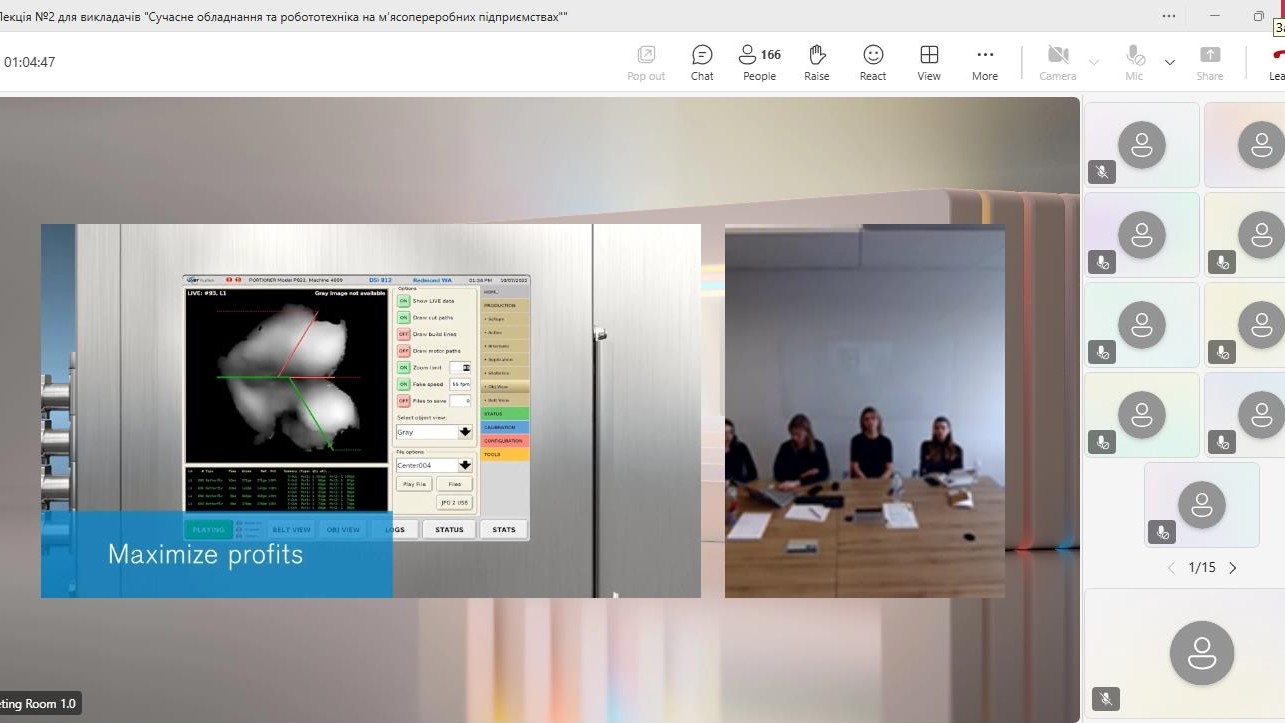1285x723 pixels.
Task: Select the meeting room camera video
Action: tap(865, 411)
